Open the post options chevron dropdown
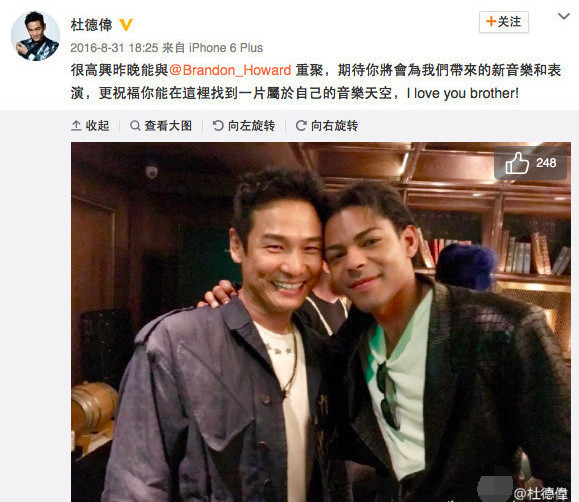 (563, 16)
